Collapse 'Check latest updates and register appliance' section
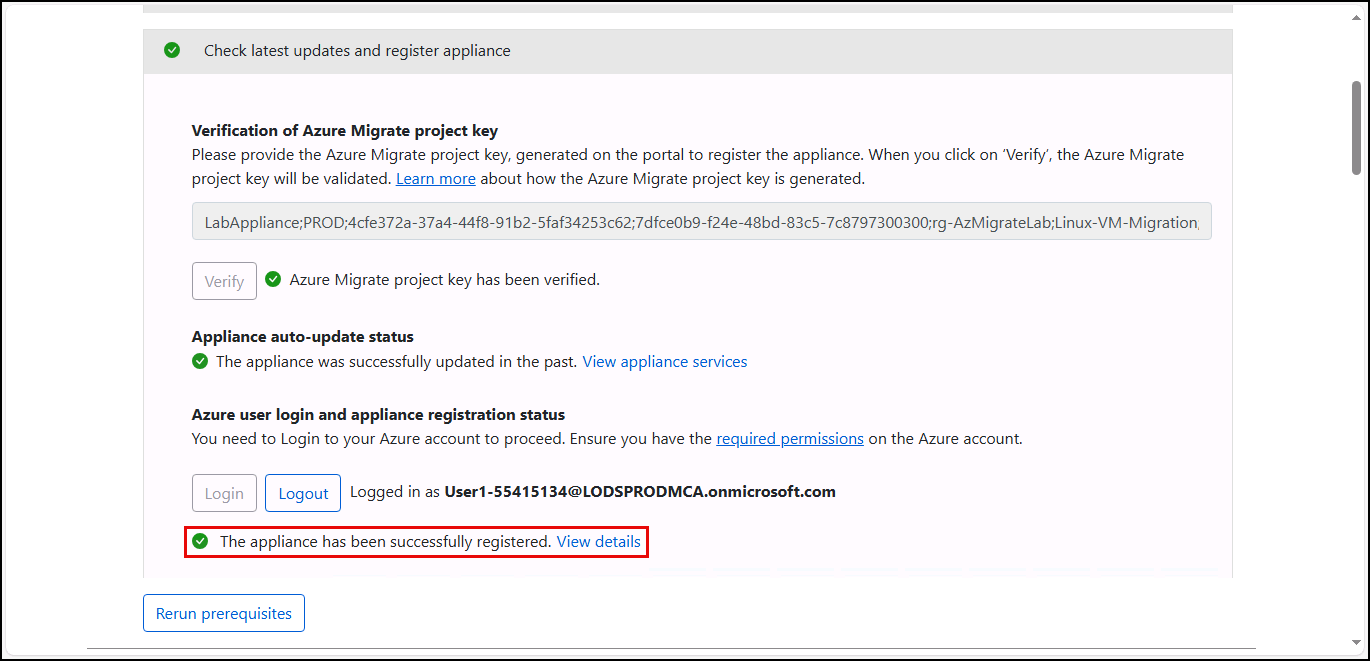1370x661 pixels. [x=687, y=51]
